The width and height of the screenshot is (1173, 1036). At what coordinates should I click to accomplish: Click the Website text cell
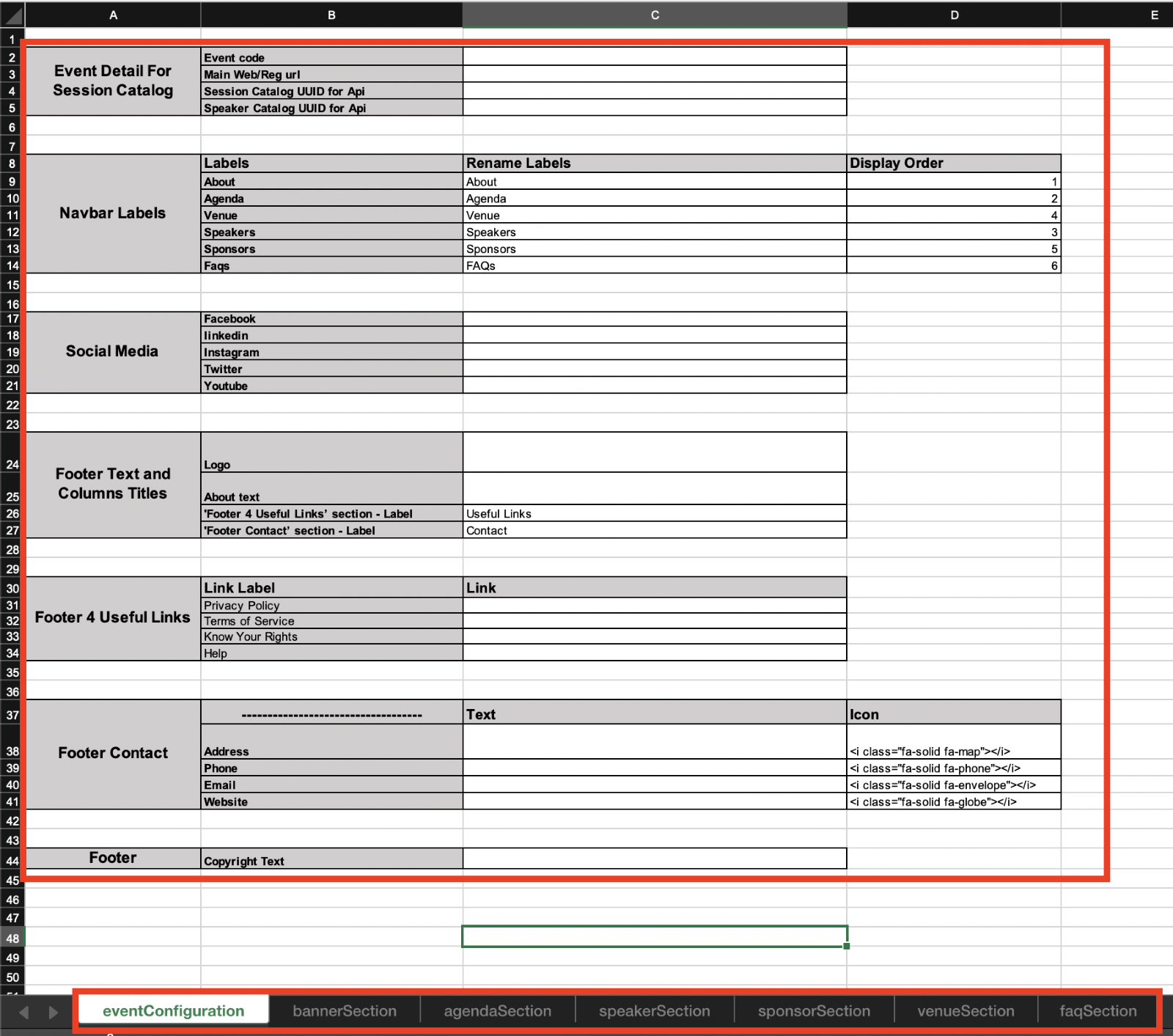point(655,801)
